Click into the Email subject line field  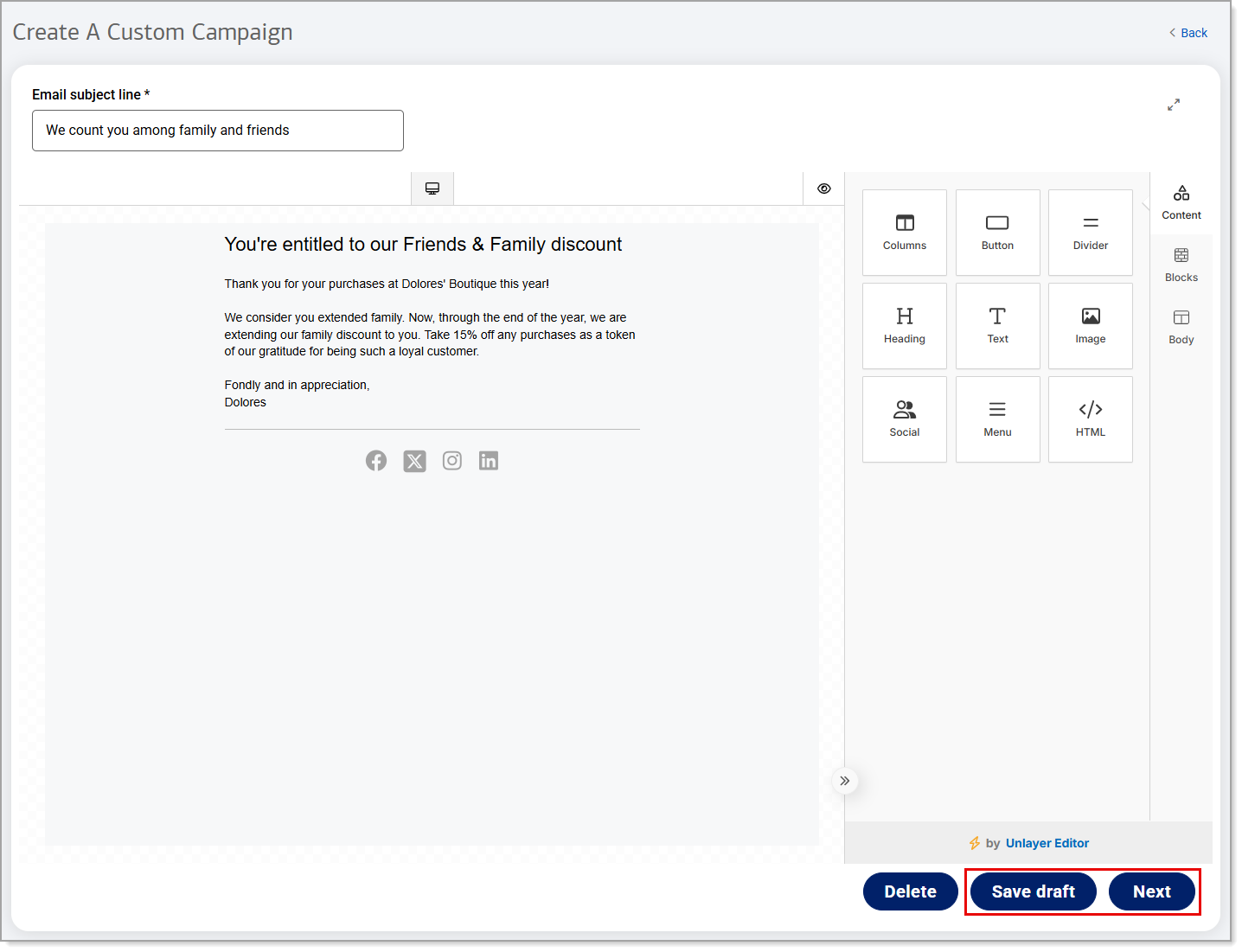218,131
